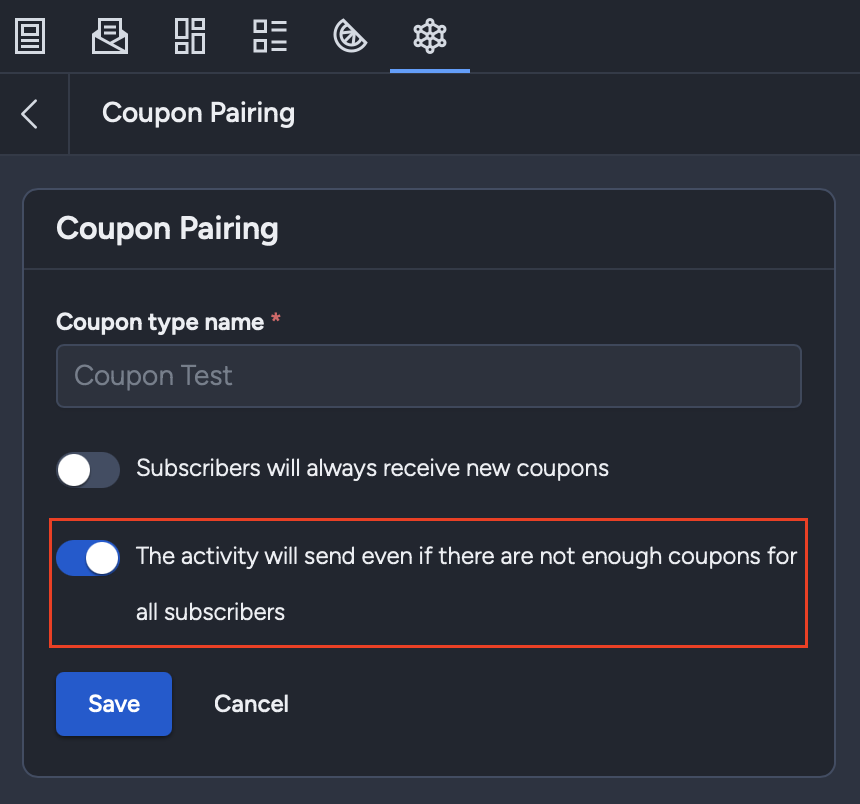The height and width of the screenshot is (804, 860).
Task: Click inside the 'Coupon Test' name field
Action: pyautogui.click(x=428, y=376)
